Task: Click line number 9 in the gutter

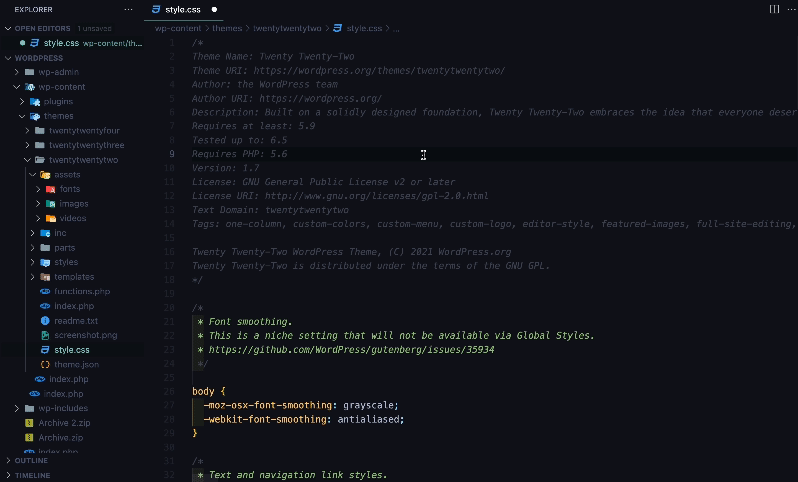Action: tap(172, 154)
